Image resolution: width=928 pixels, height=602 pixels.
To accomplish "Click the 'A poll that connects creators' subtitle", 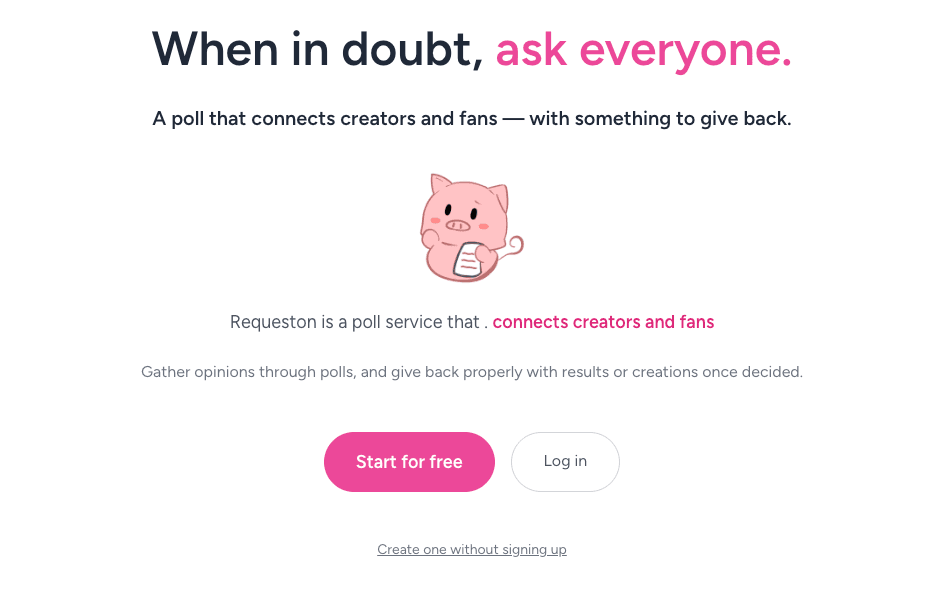I will [324, 119].
